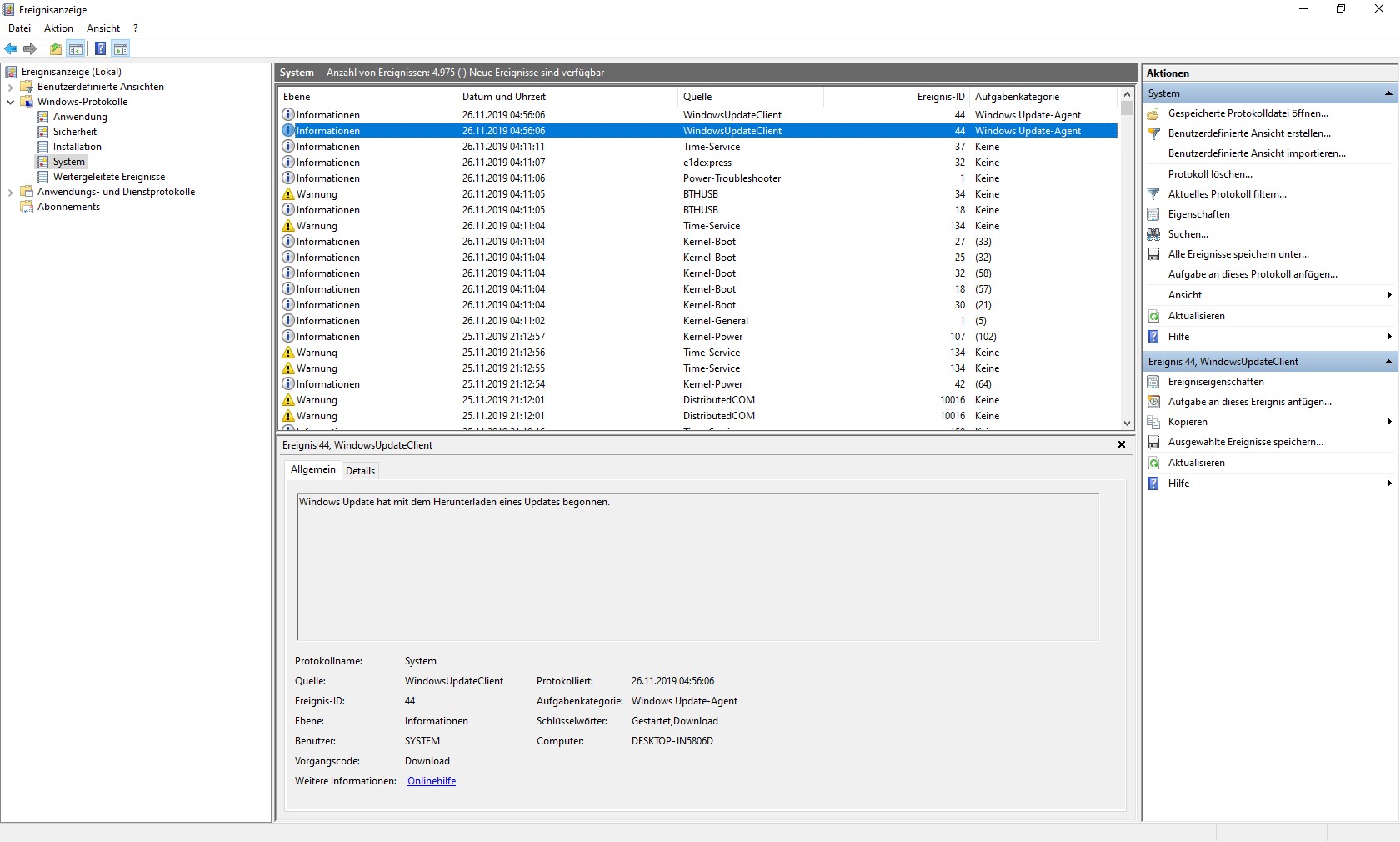
Task: Open the Hilfe submenu arrow under Ereignis 44 actions
Action: (x=1389, y=484)
